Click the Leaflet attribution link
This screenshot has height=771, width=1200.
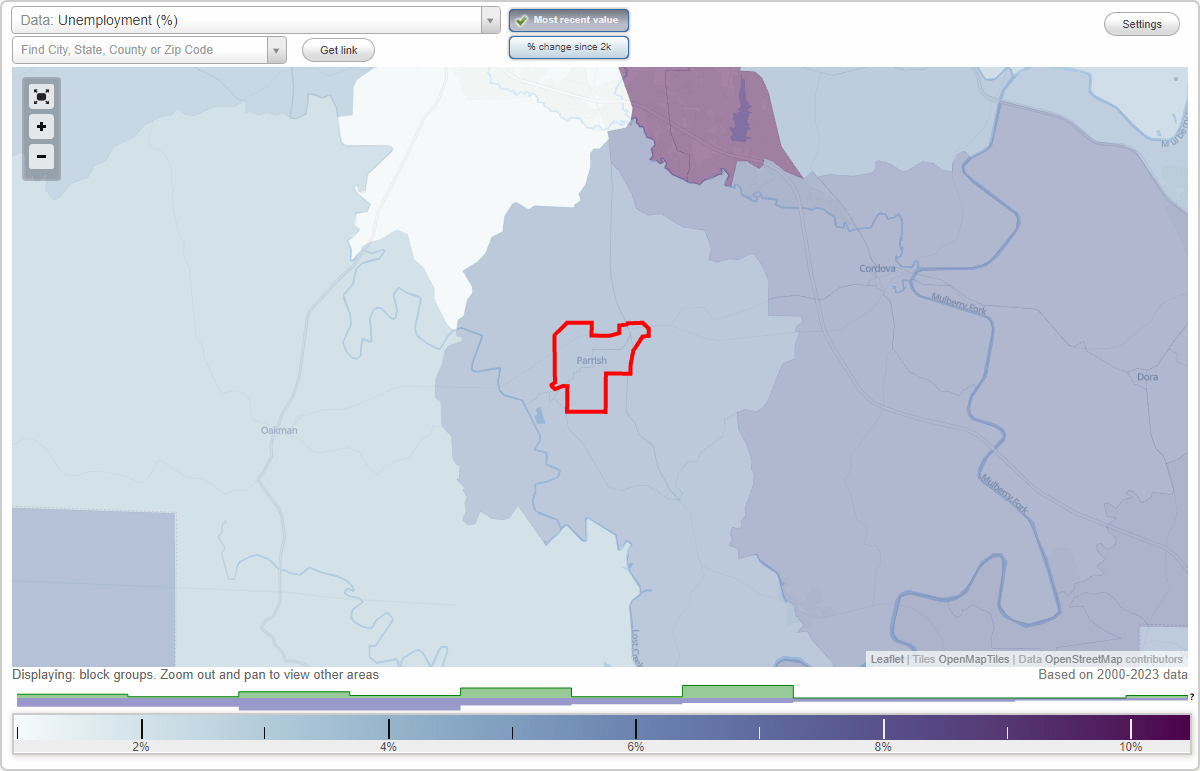point(887,659)
